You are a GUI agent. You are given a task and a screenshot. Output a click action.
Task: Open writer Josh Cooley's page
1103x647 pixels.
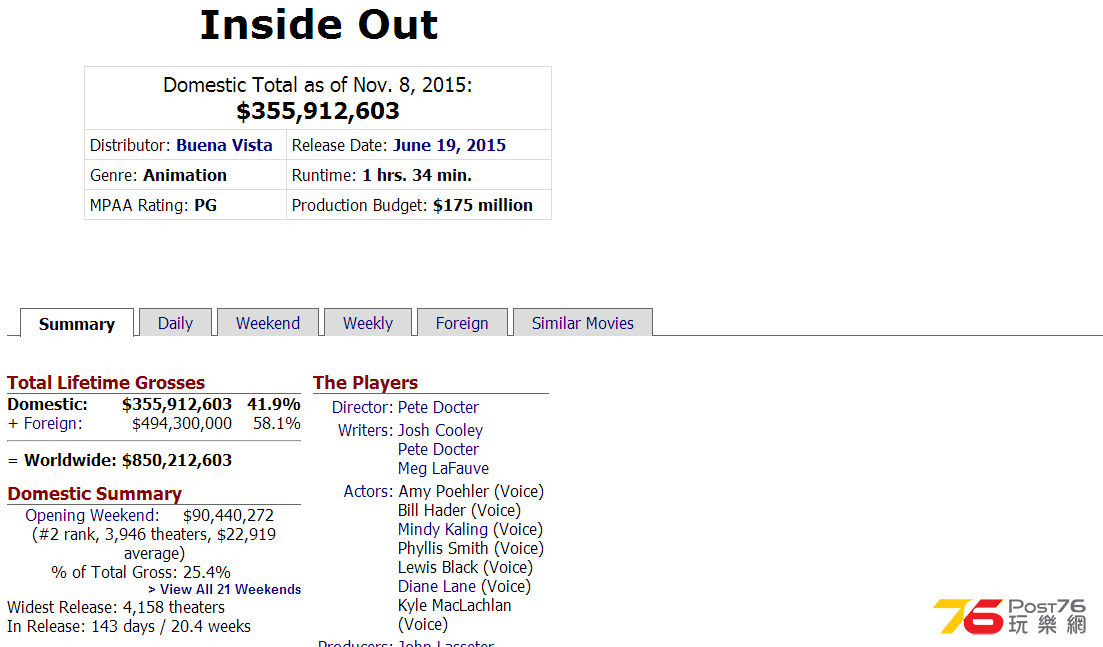coord(440,430)
